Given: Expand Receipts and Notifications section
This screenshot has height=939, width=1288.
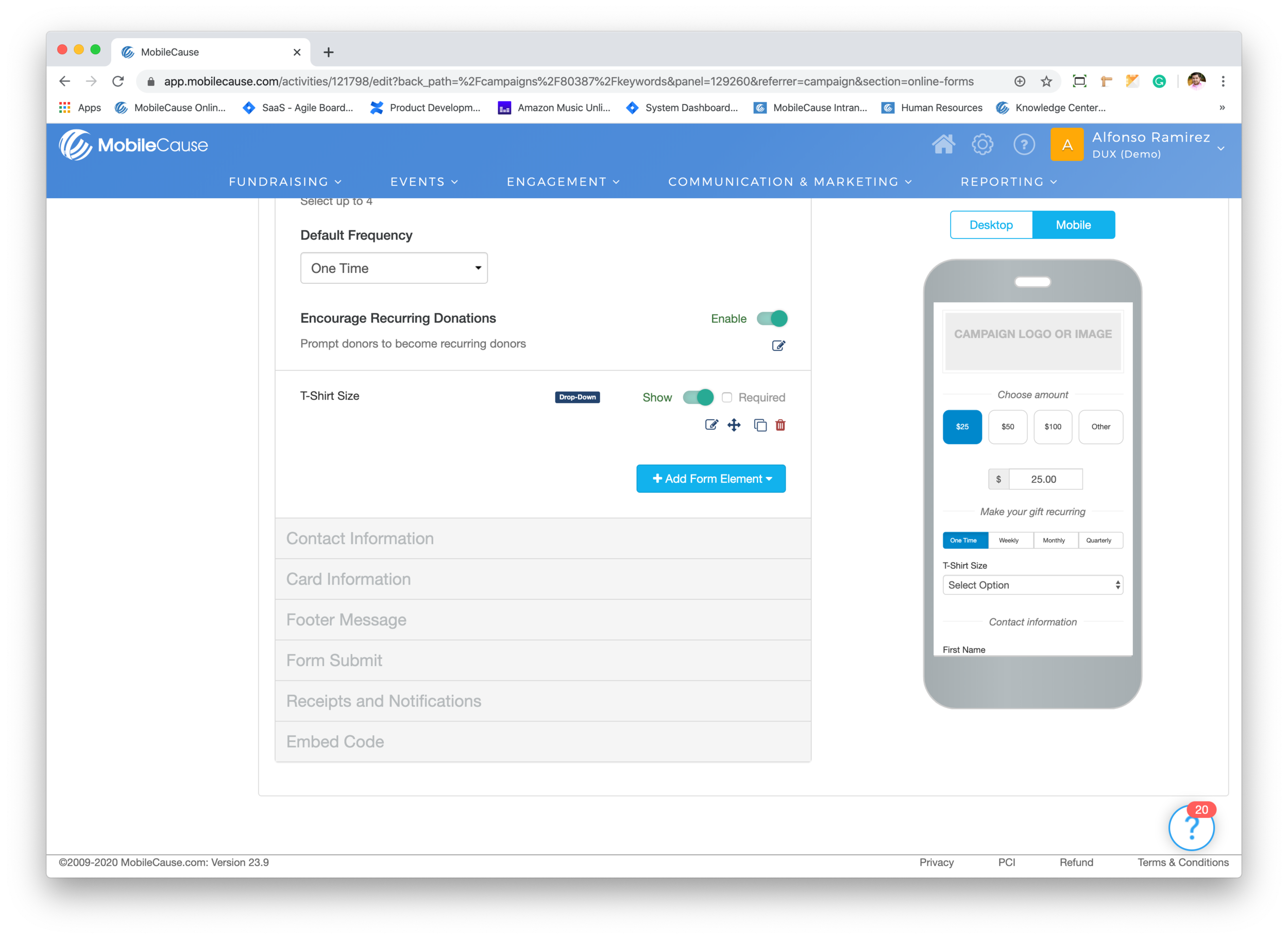Looking at the screenshot, I should pyautogui.click(x=543, y=701).
